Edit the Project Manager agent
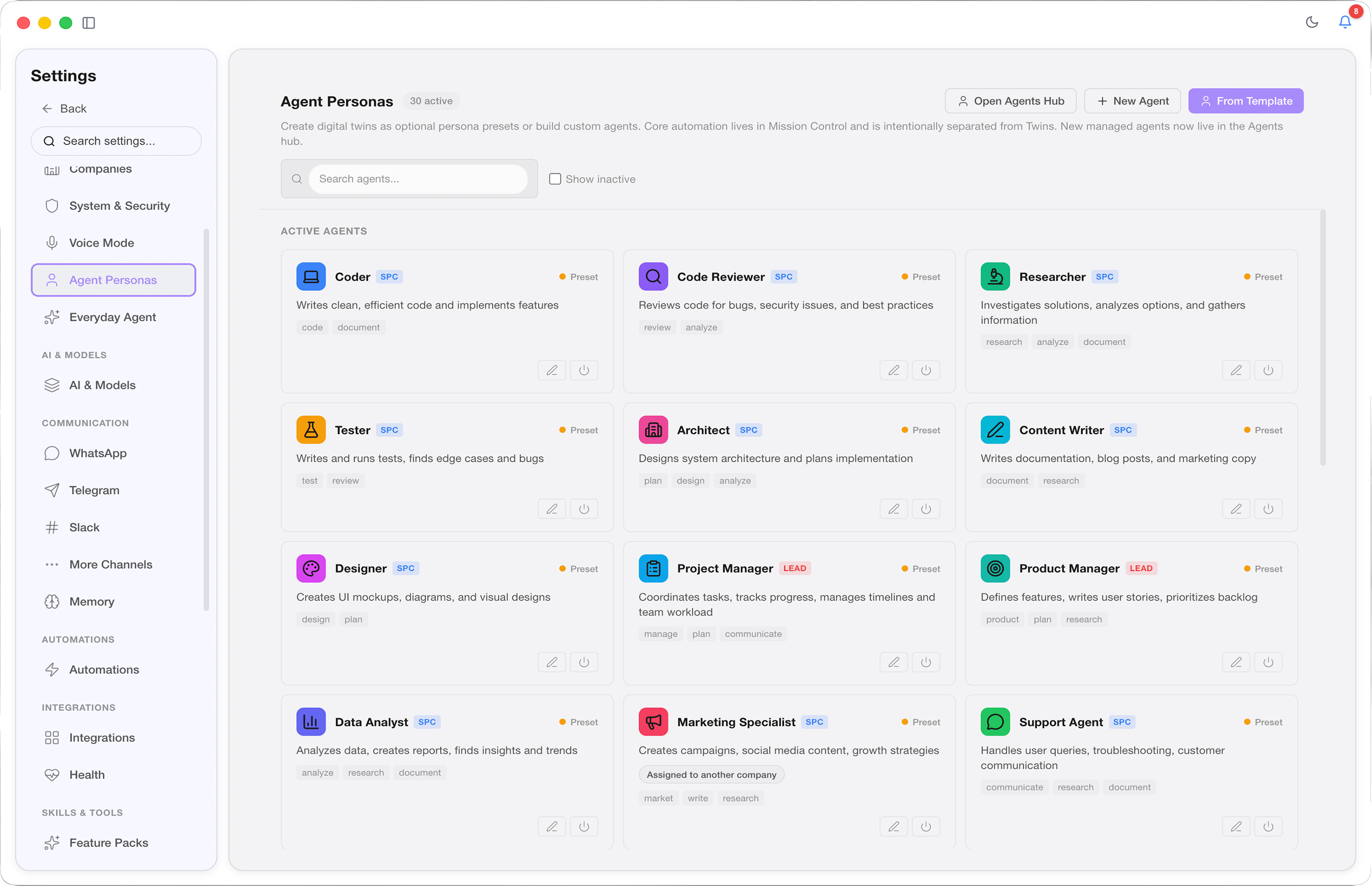Viewport: 1372px width, 886px height. tap(893, 662)
